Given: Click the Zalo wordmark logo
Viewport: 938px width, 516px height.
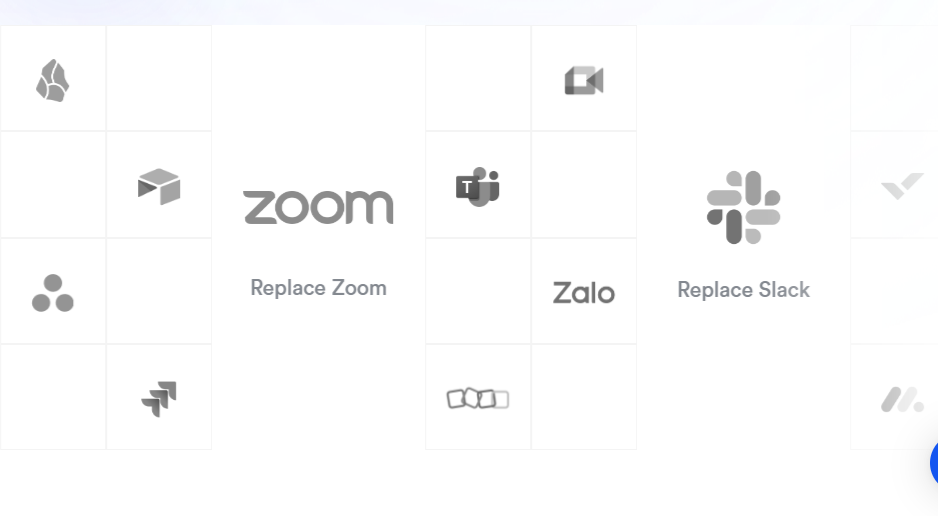Looking at the screenshot, I should (584, 292).
